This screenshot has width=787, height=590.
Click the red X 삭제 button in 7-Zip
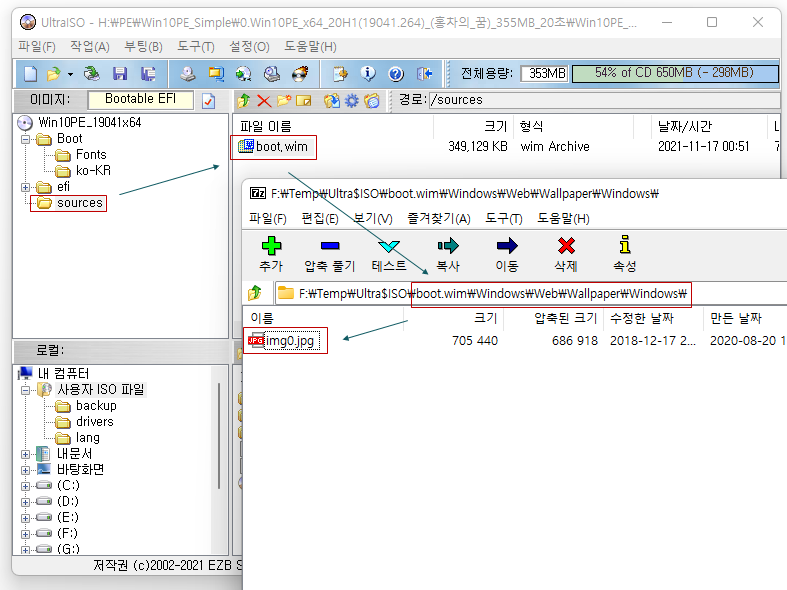click(566, 254)
